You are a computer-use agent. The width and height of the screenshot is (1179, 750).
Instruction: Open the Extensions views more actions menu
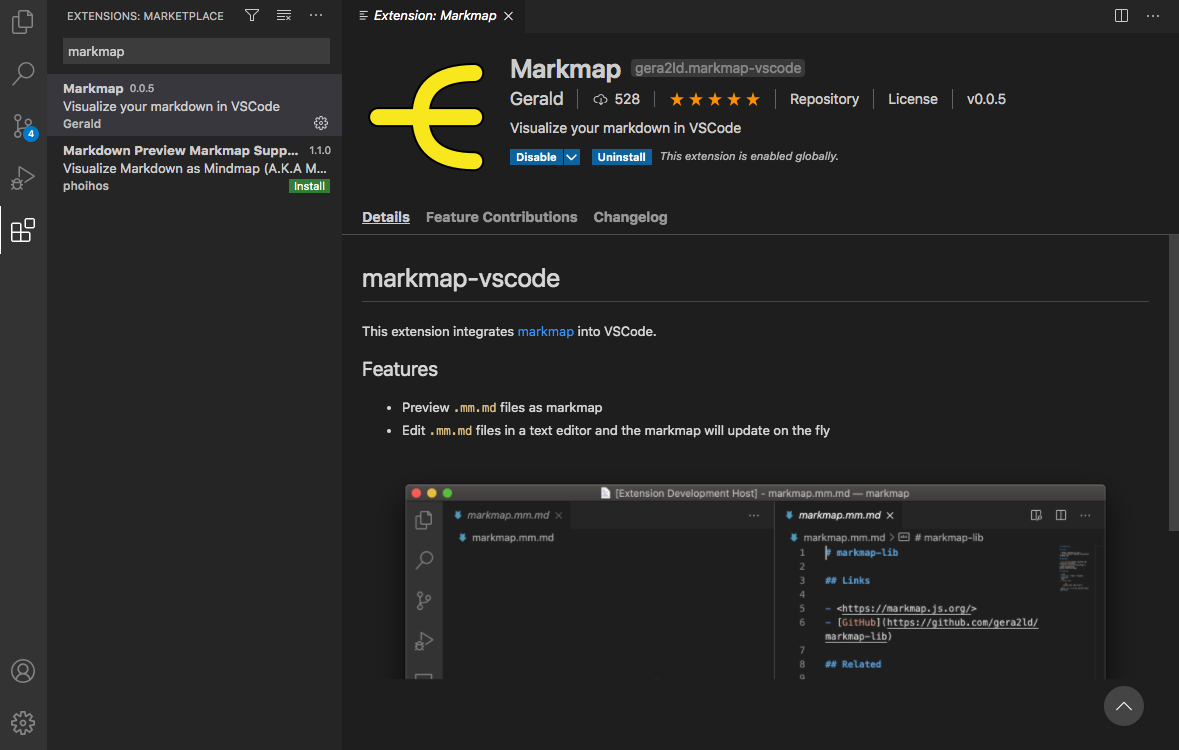[316, 15]
